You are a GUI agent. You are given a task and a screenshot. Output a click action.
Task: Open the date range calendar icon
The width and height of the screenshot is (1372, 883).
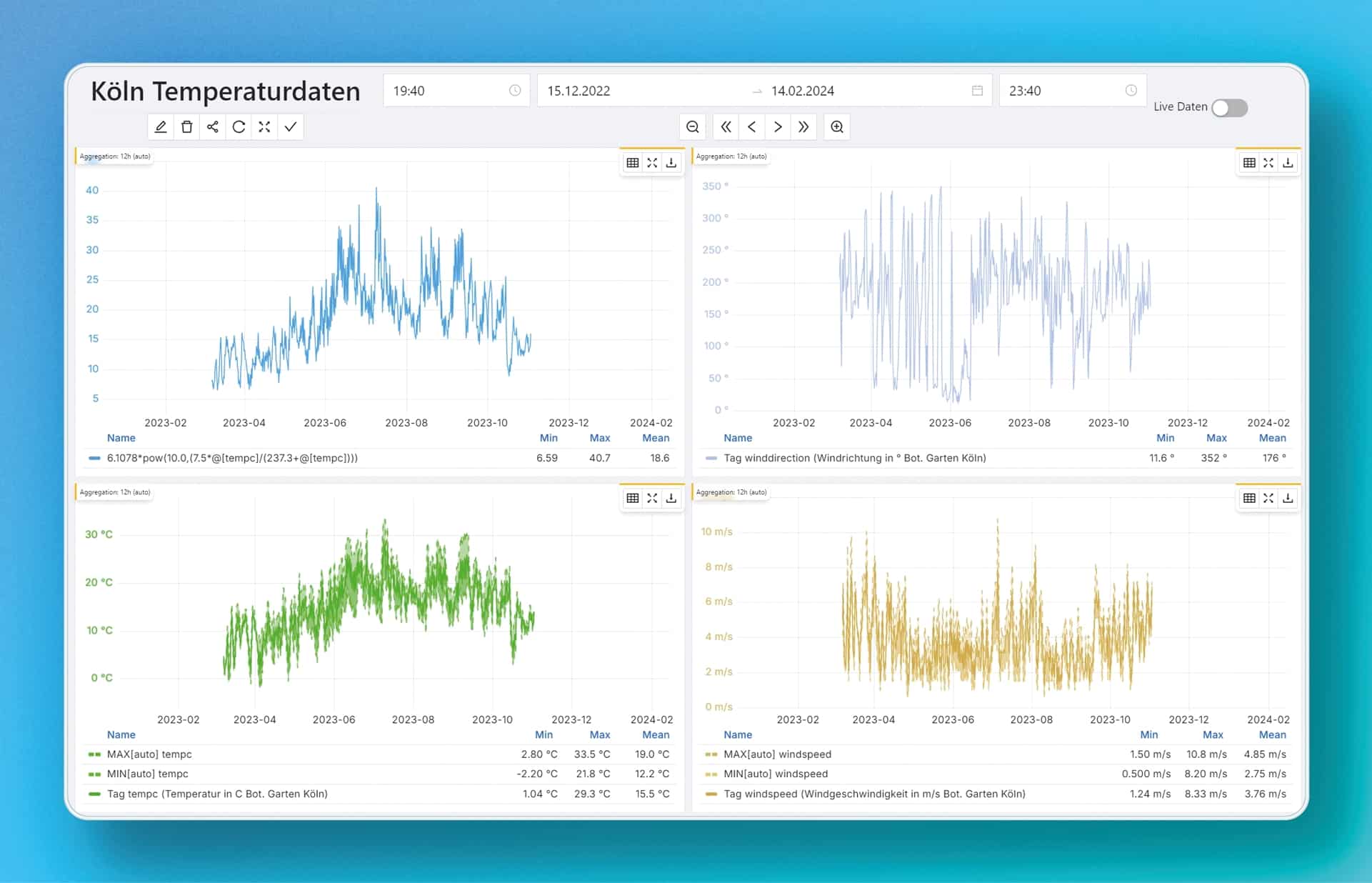tap(977, 91)
